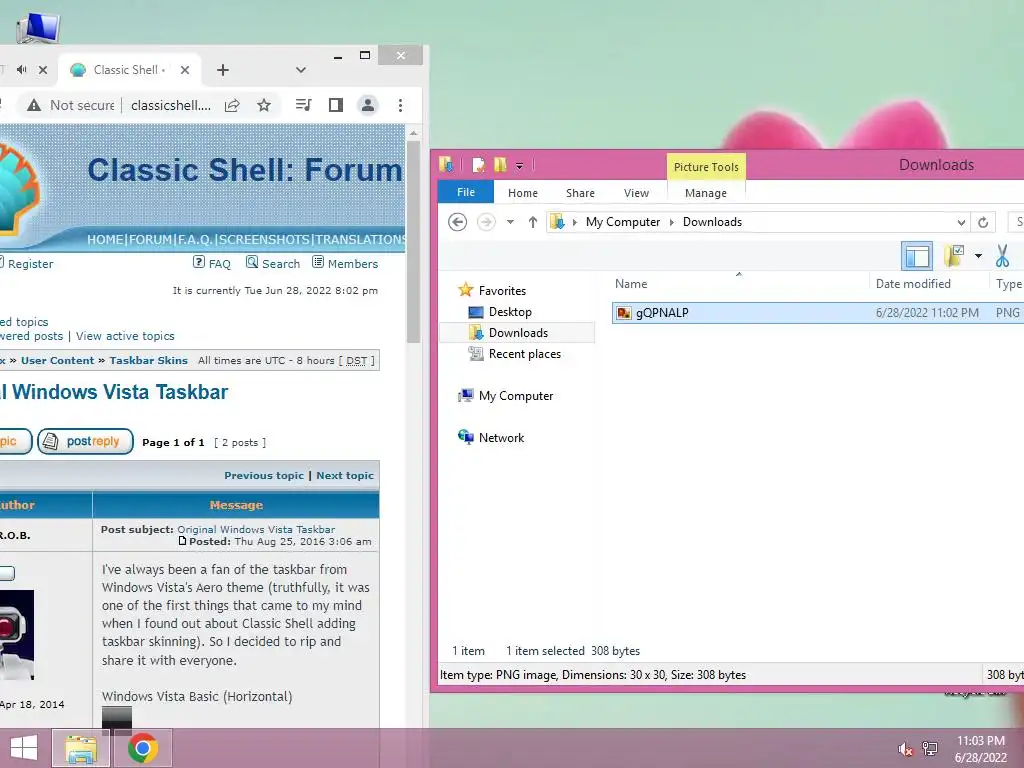Open Chrome media controls icon
Viewport: 1024px width, 768px height.
304,105
